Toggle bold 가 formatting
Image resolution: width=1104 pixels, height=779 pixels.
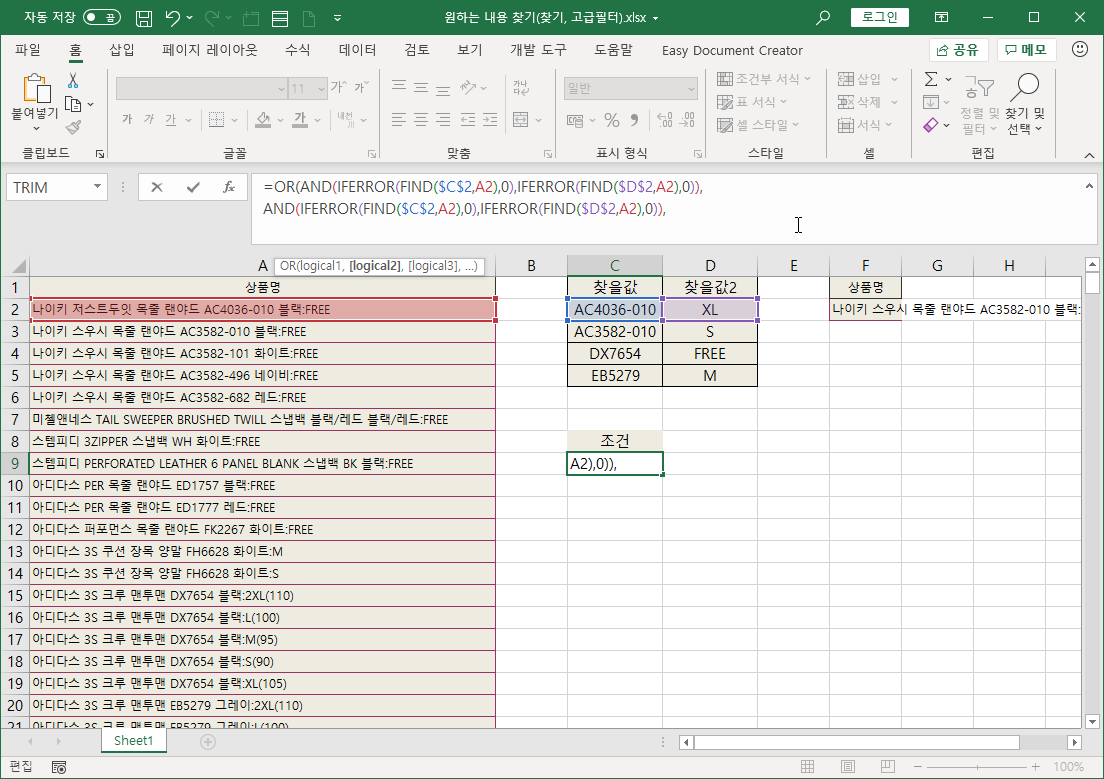coord(127,120)
